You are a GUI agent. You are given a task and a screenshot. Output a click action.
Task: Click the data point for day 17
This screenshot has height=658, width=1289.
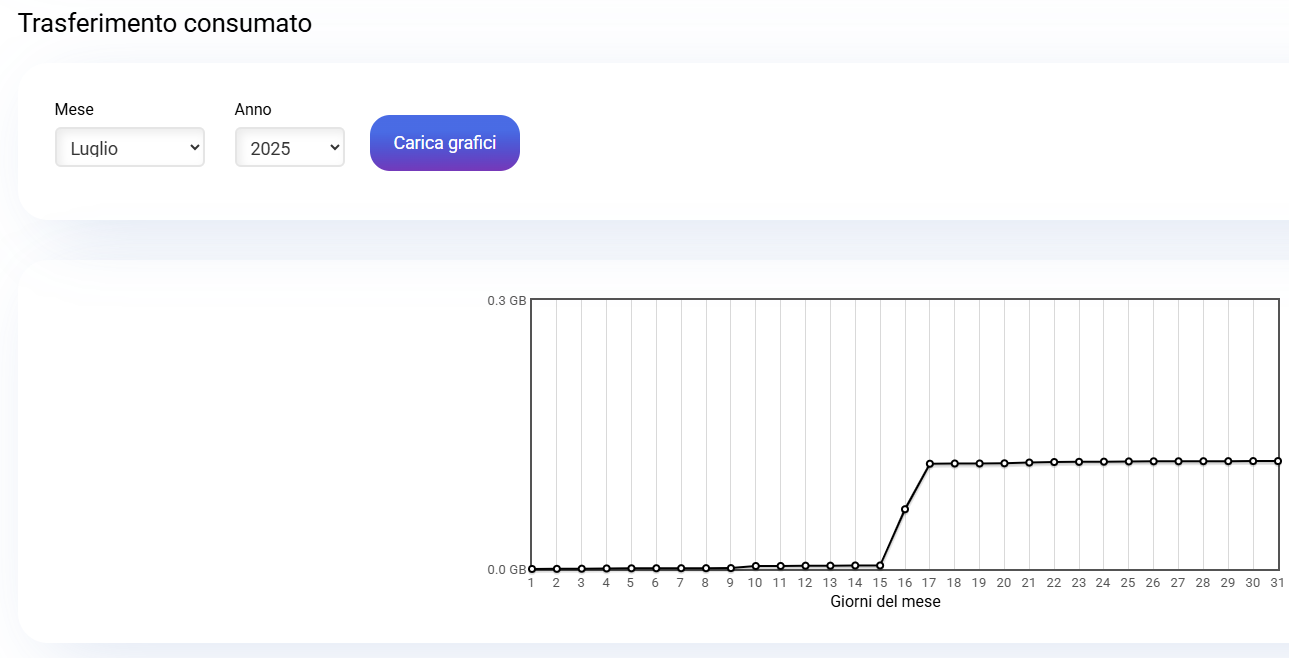(x=930, y=464)
